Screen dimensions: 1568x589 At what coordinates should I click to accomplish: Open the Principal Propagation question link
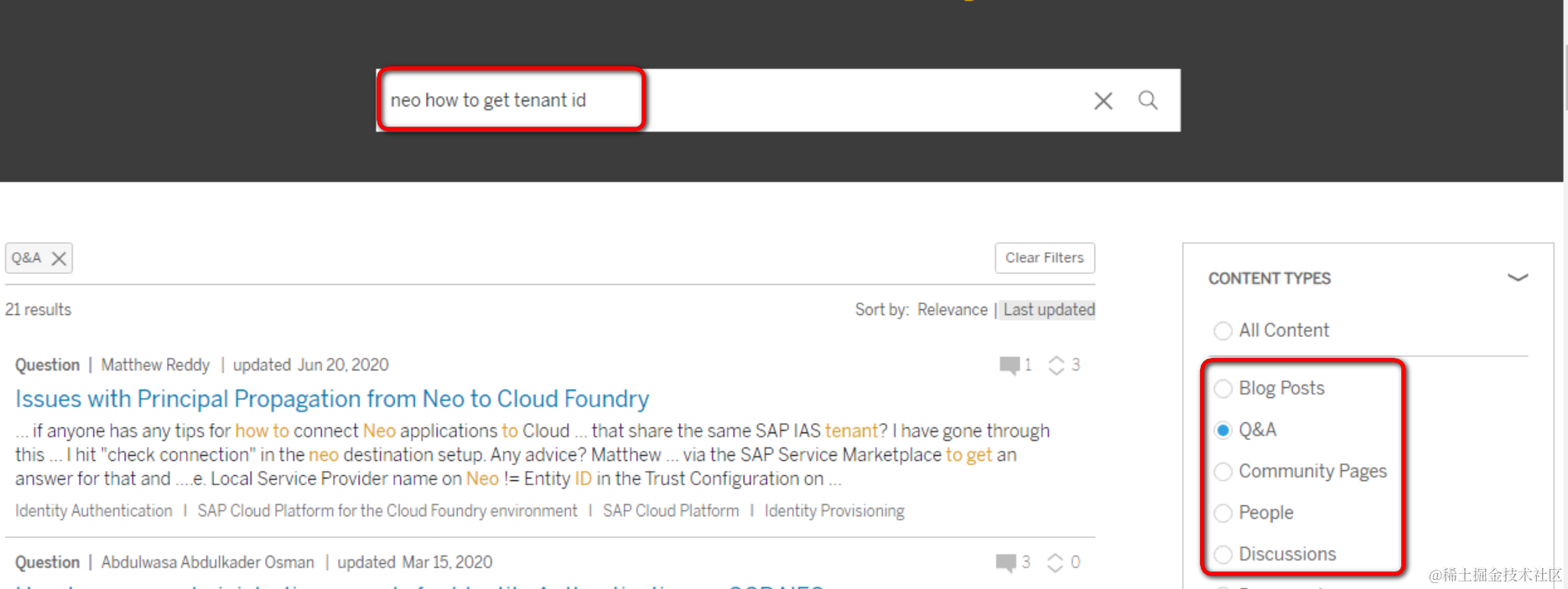tap(332, 399)
